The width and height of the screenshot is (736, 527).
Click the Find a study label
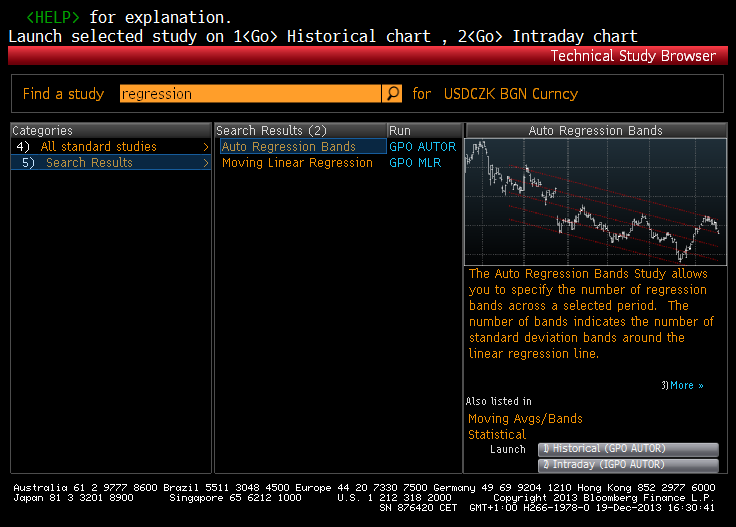[63, 94]
